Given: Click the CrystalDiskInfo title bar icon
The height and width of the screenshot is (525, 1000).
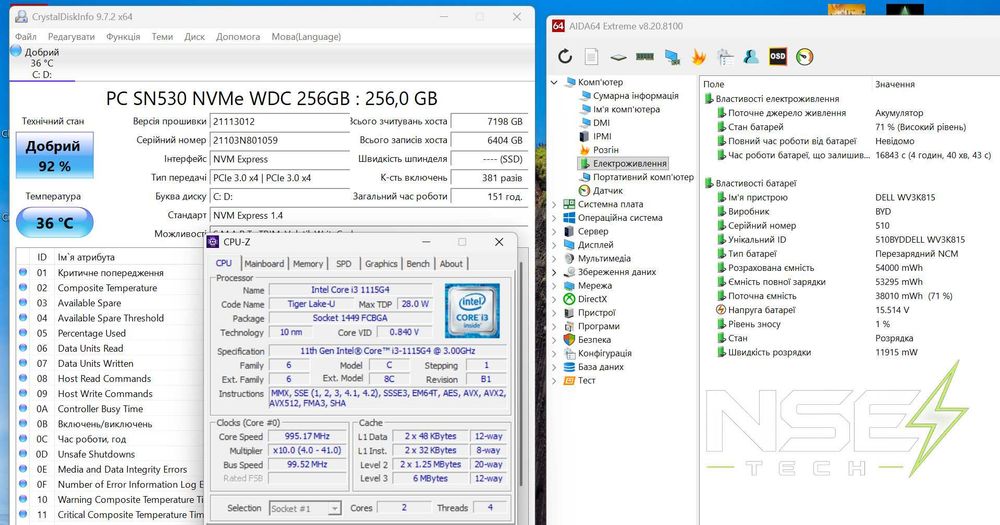Looking at the screenshot, I should click(20, 17).
